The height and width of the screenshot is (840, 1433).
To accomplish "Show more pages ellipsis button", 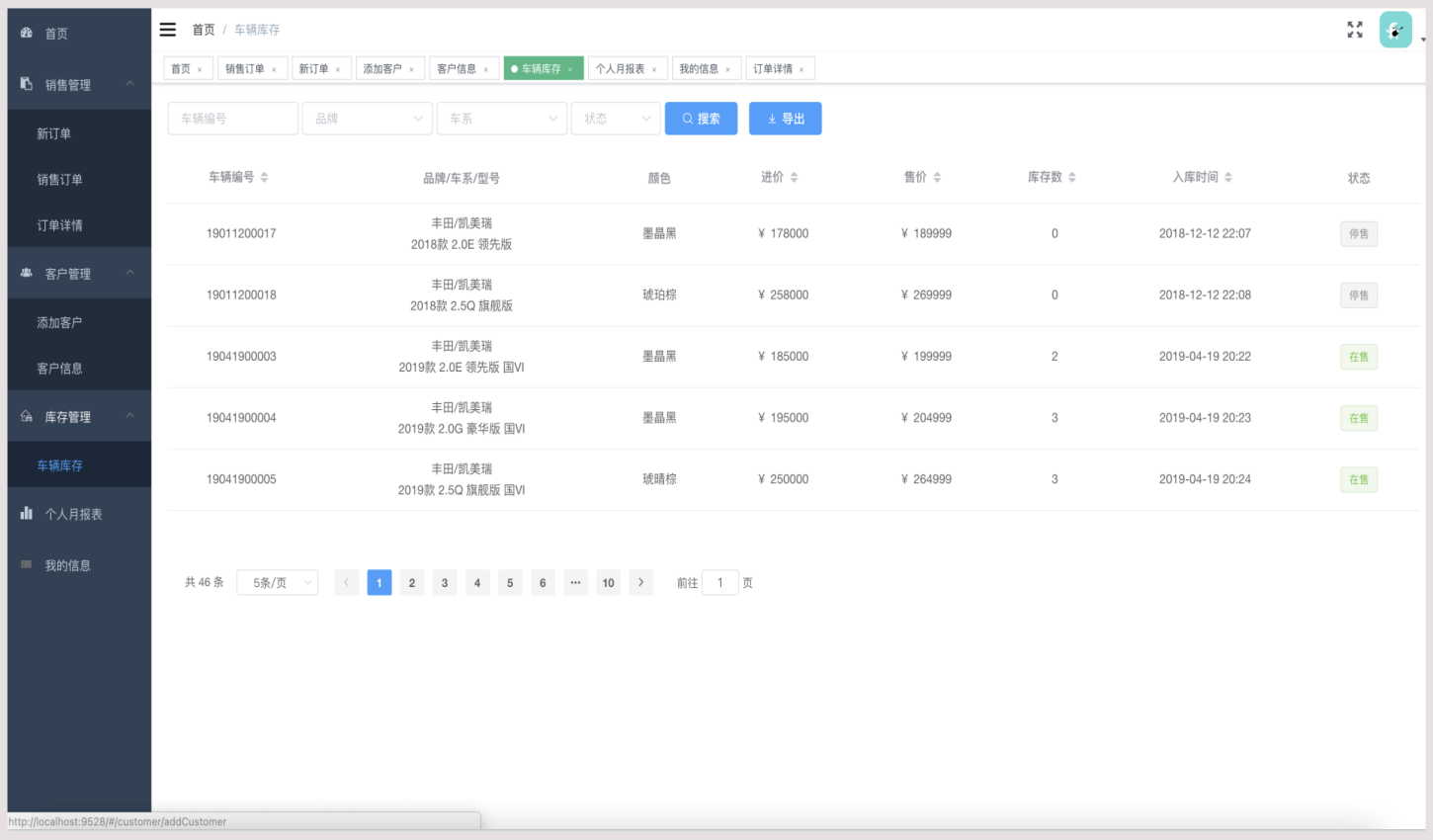I will (575, 582).
